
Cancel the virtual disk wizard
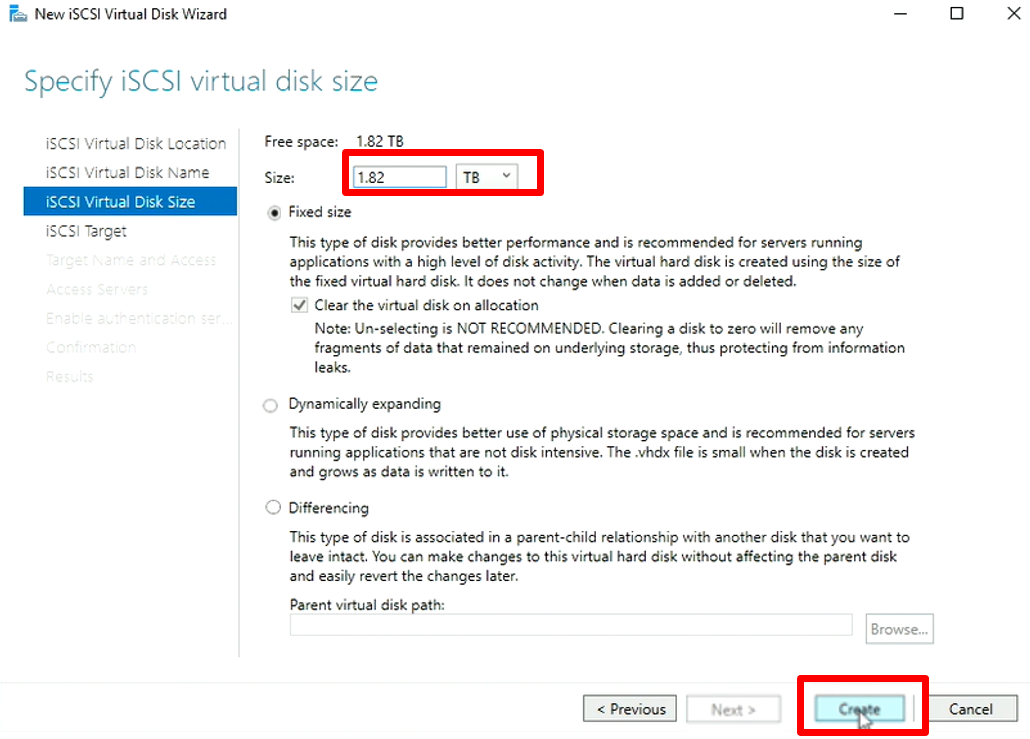pos(970,709)
